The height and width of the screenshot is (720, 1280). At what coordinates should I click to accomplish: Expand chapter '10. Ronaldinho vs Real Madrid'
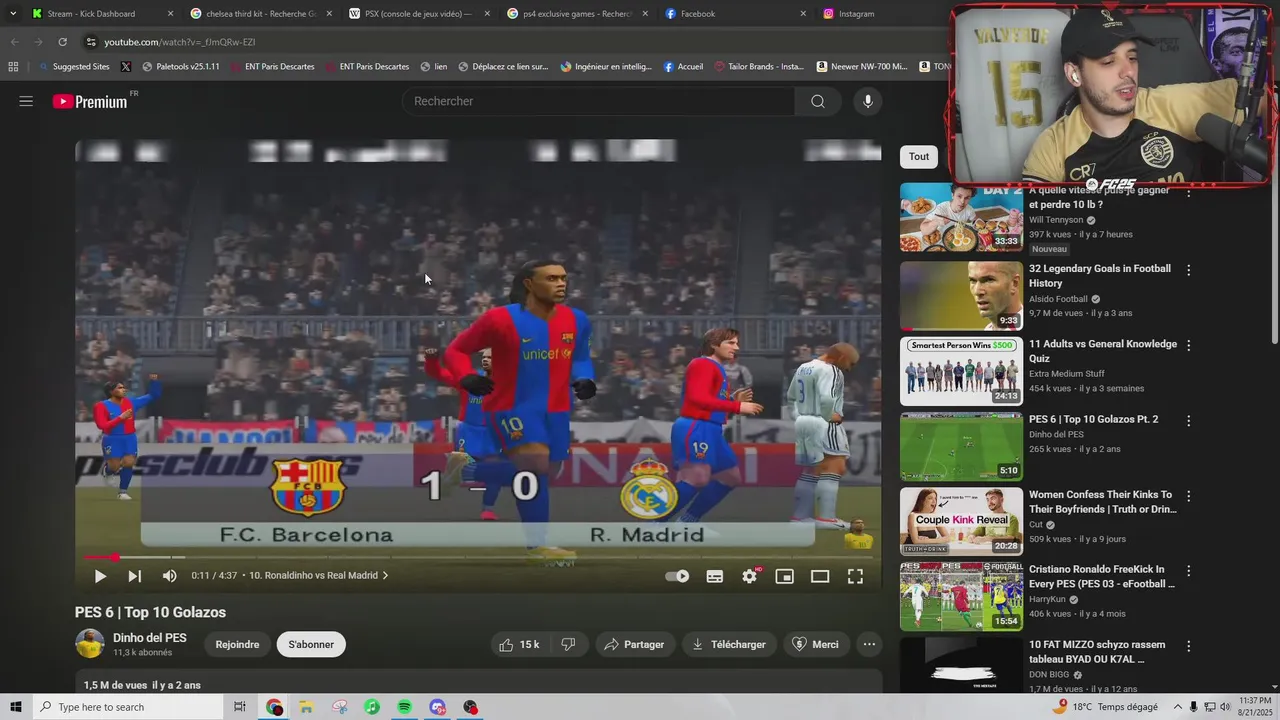(318, 575)
